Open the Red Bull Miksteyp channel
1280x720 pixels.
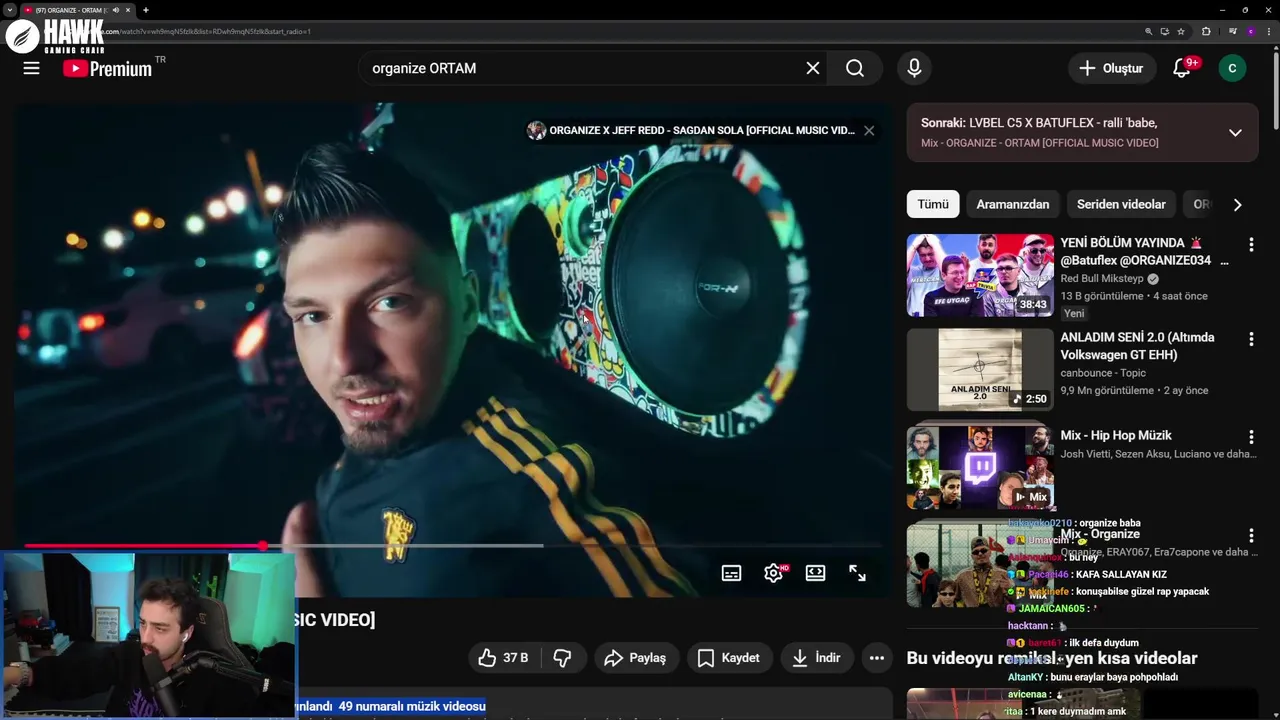pyautogui.click(x=1101, y=279)
